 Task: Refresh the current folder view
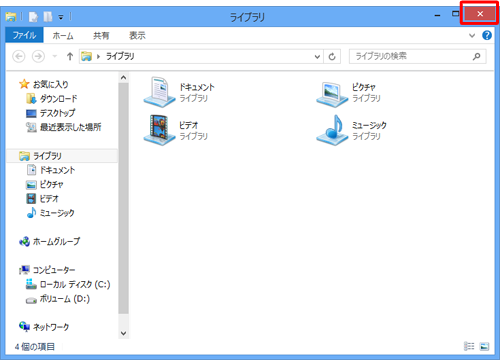coord(332,57)
